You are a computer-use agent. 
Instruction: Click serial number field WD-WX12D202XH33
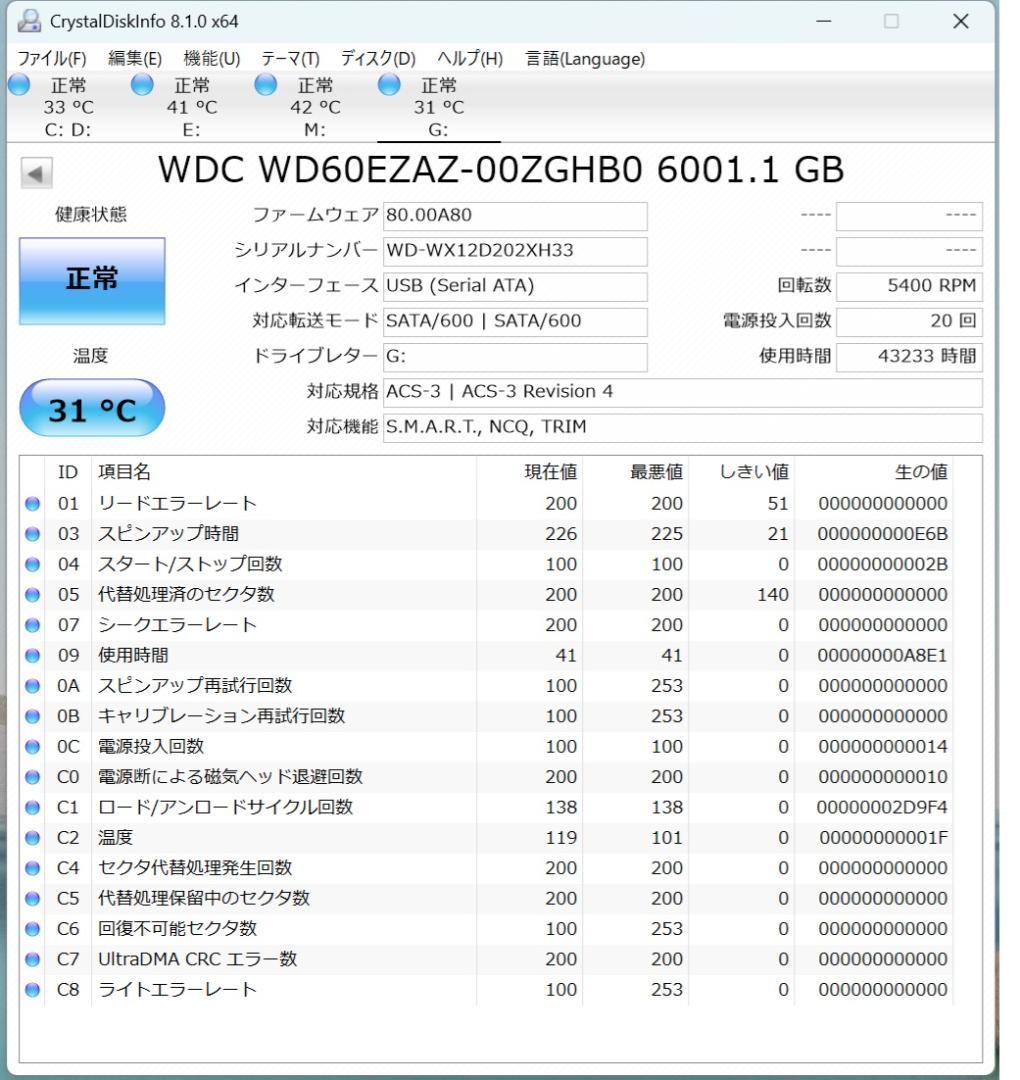click(x=515, y=251)
